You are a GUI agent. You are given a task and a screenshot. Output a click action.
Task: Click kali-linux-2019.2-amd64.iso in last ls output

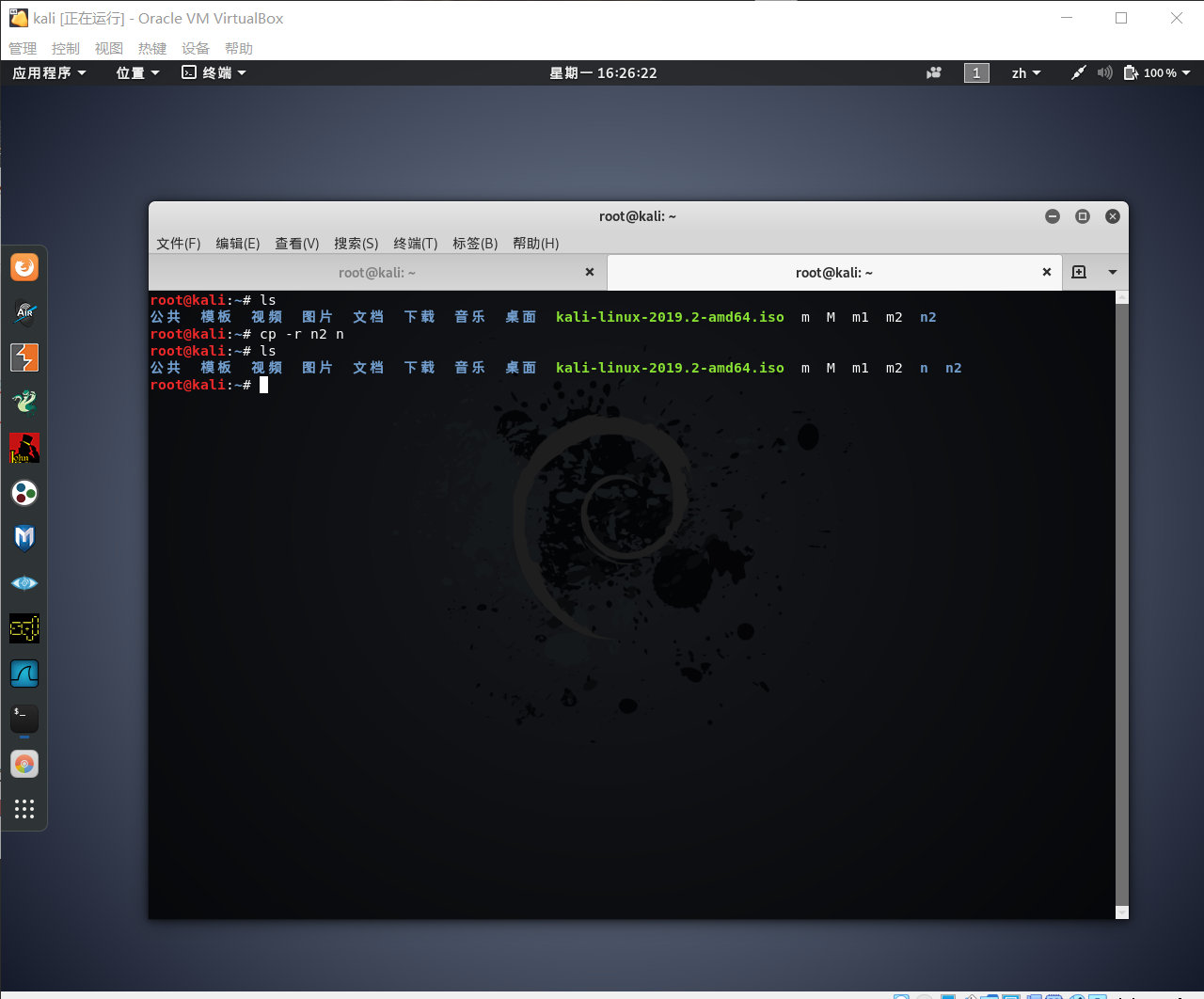670,368
